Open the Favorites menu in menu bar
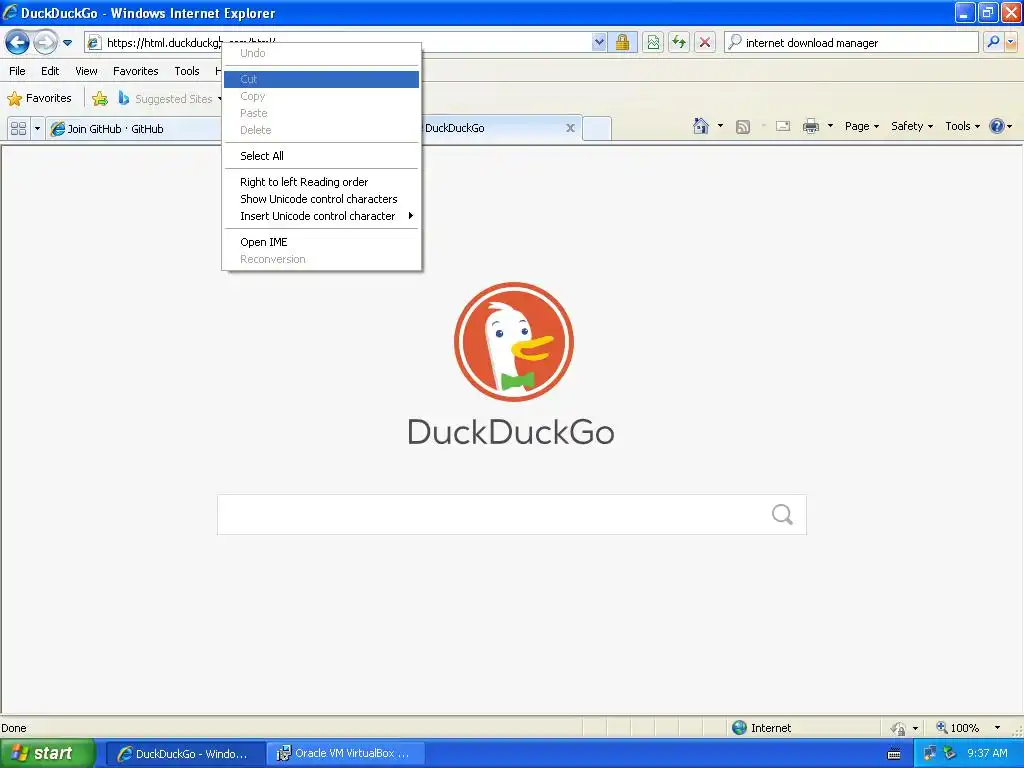The image size is (1024, 768). click(x=136, y=71)
